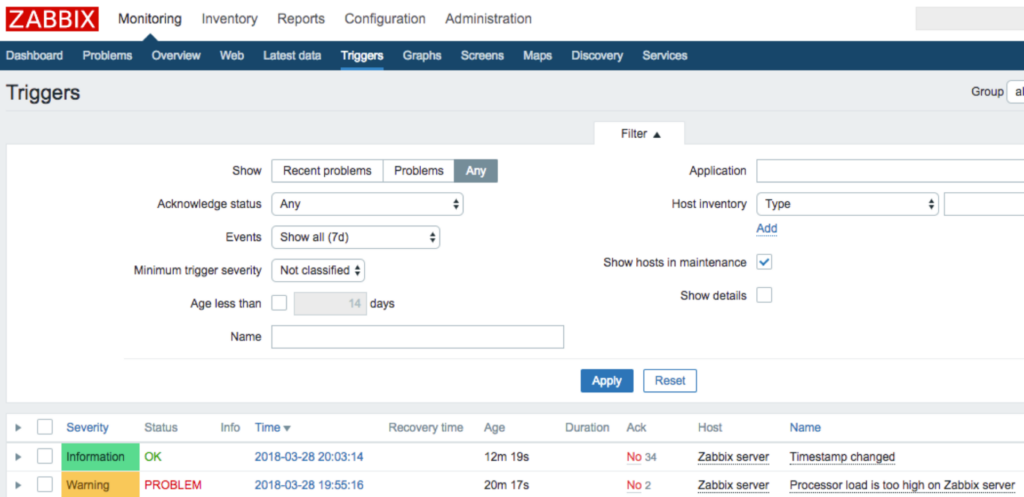Screen dimensions: 1024x497
Task: Focus the Name filter field
Action: (417, 337)
